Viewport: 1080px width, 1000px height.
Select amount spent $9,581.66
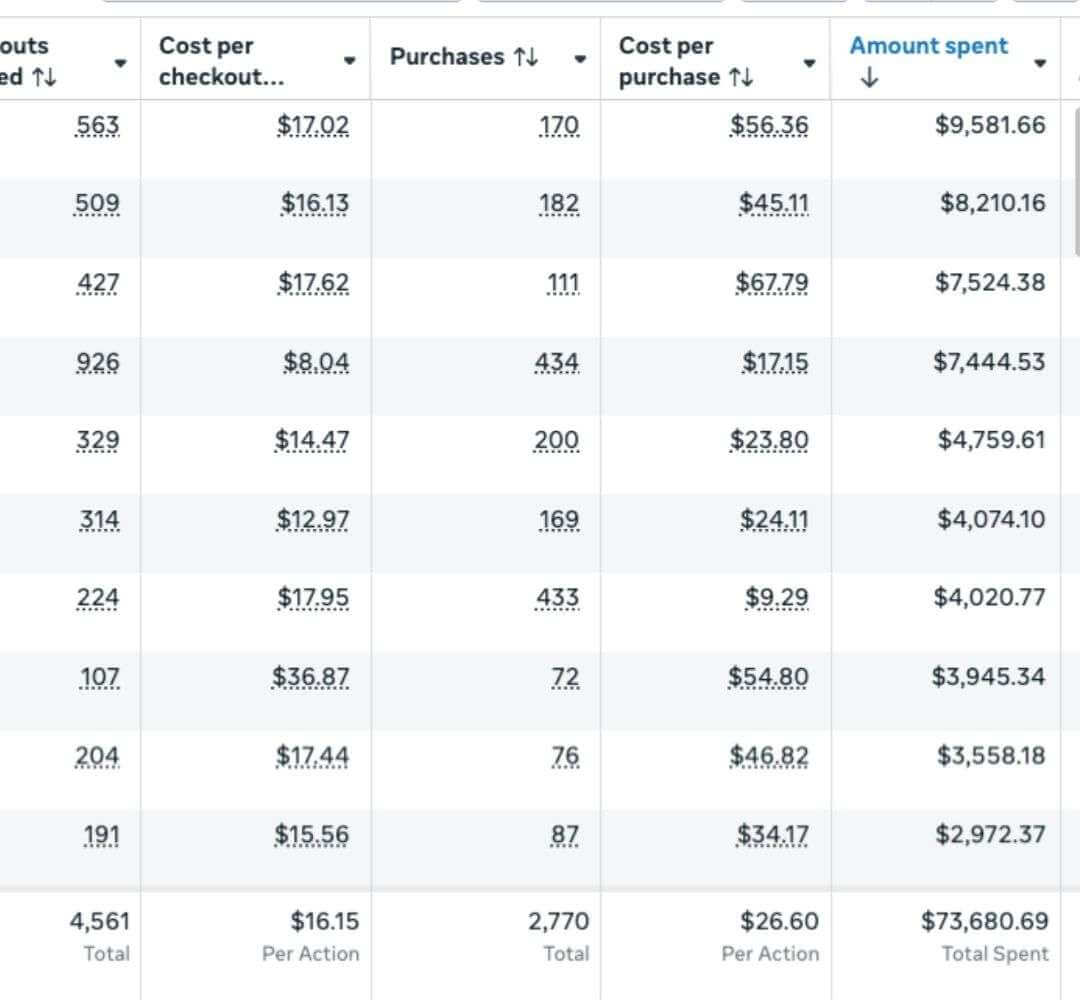pyautogui.click(x=990, y=125)
